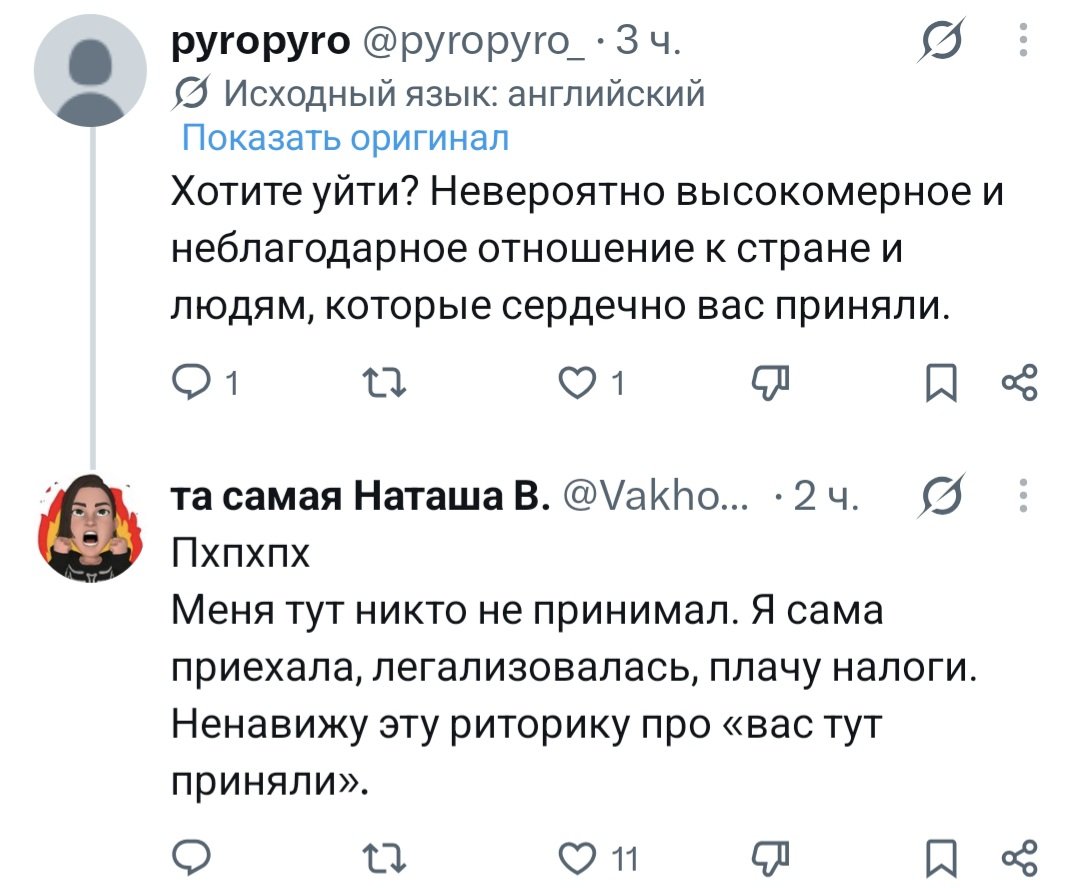Reply to Наташа В.'s tweet
Image resolution: width=1080 pixels, height=888 pixels.
(x=191, y=858)
